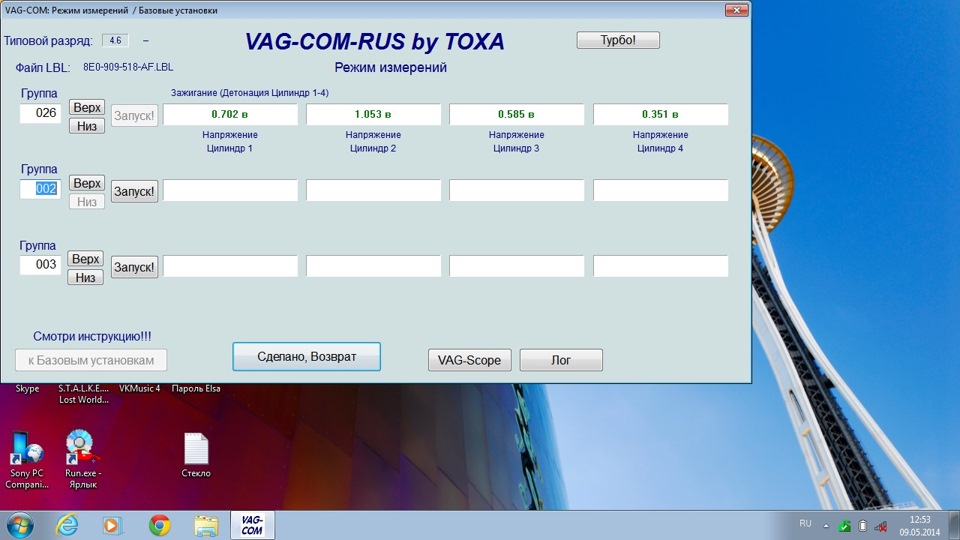Open the Skype desktop shortcut
Viewport: 960px width, 540px height.
[27, 388]
